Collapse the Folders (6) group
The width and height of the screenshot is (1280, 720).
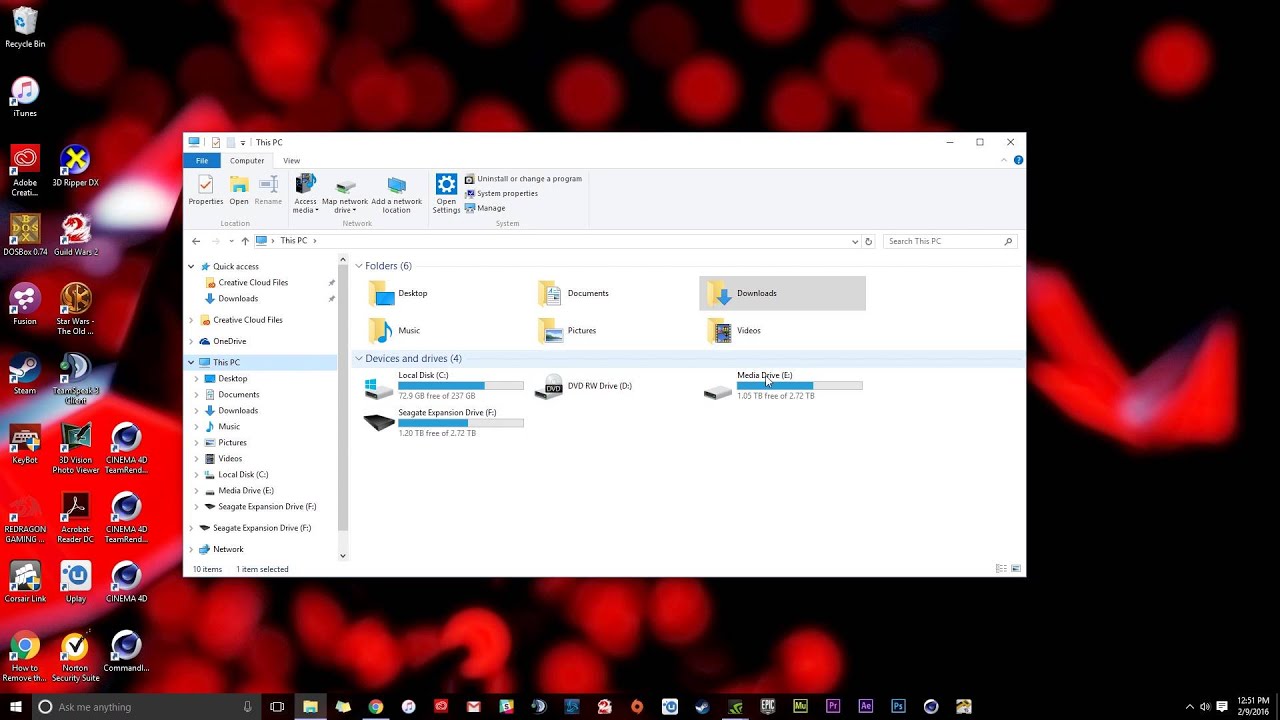(359, 266)
